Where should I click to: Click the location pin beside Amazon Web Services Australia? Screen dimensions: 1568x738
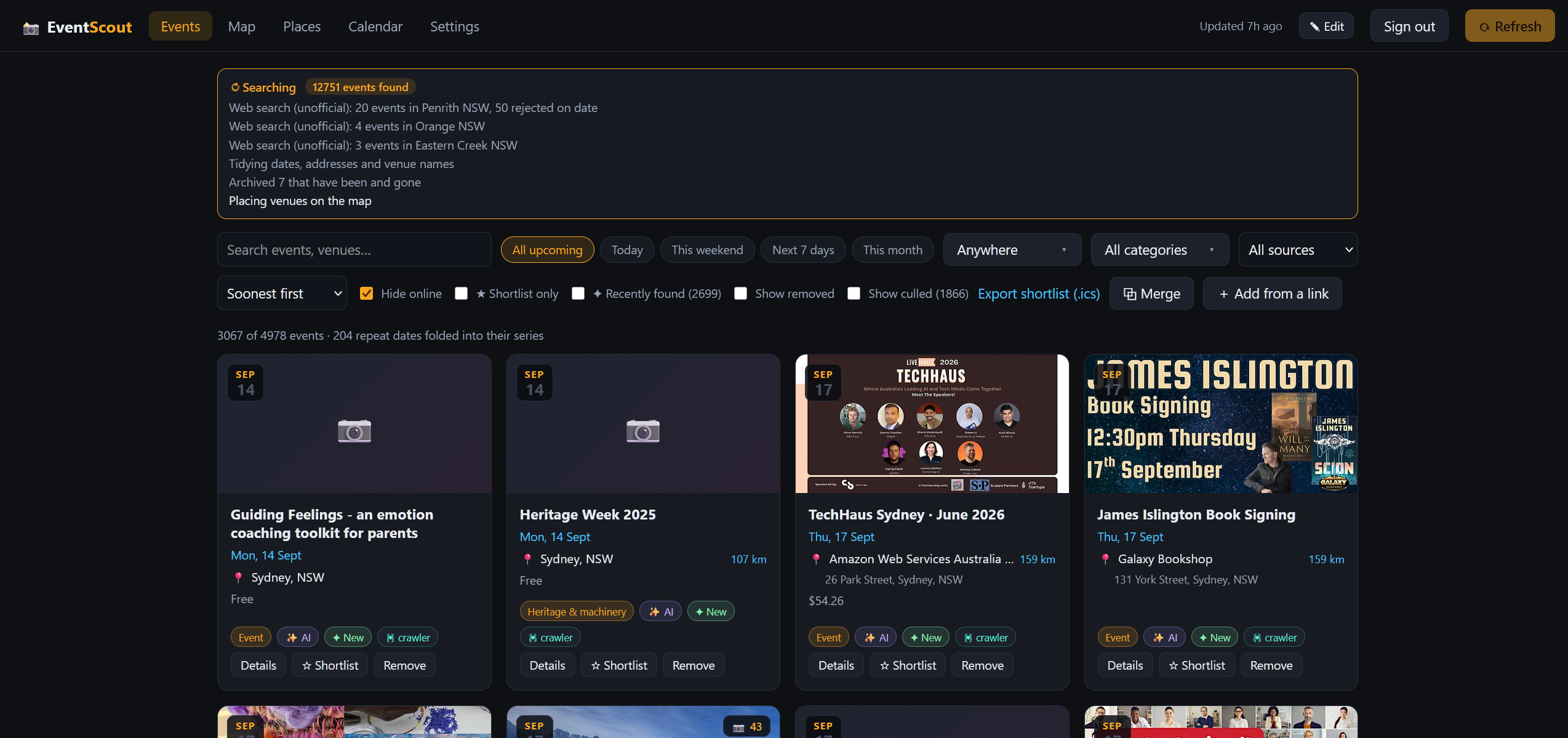816,559
